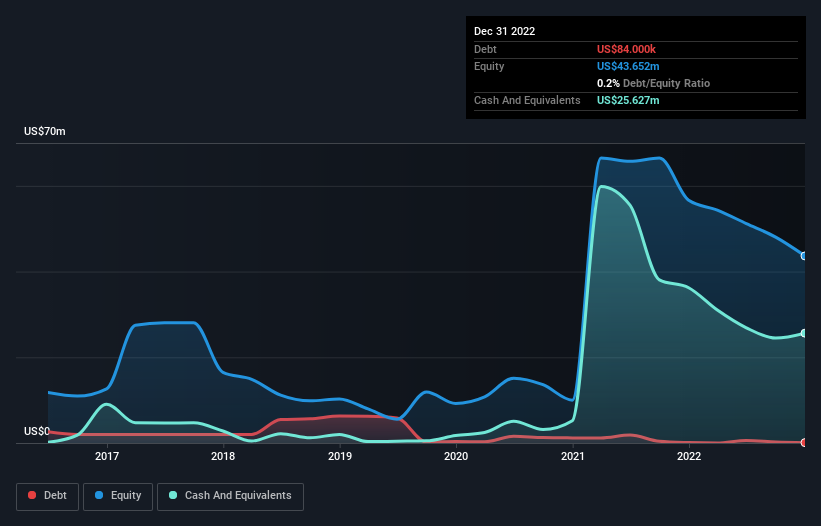
Task: Click the US$25.627m cash value
Action: (628, 100)
